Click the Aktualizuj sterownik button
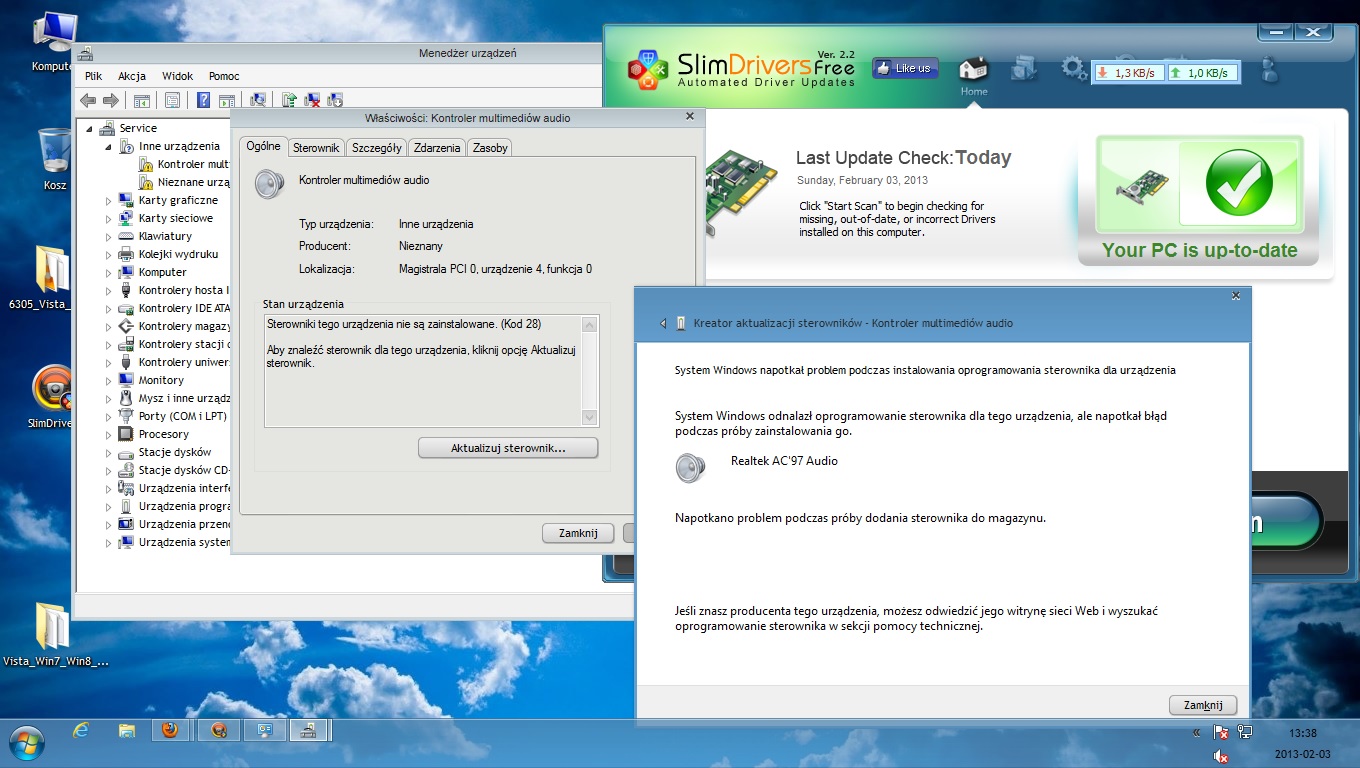Screen dimensions: 1360x768 [508, 448]
